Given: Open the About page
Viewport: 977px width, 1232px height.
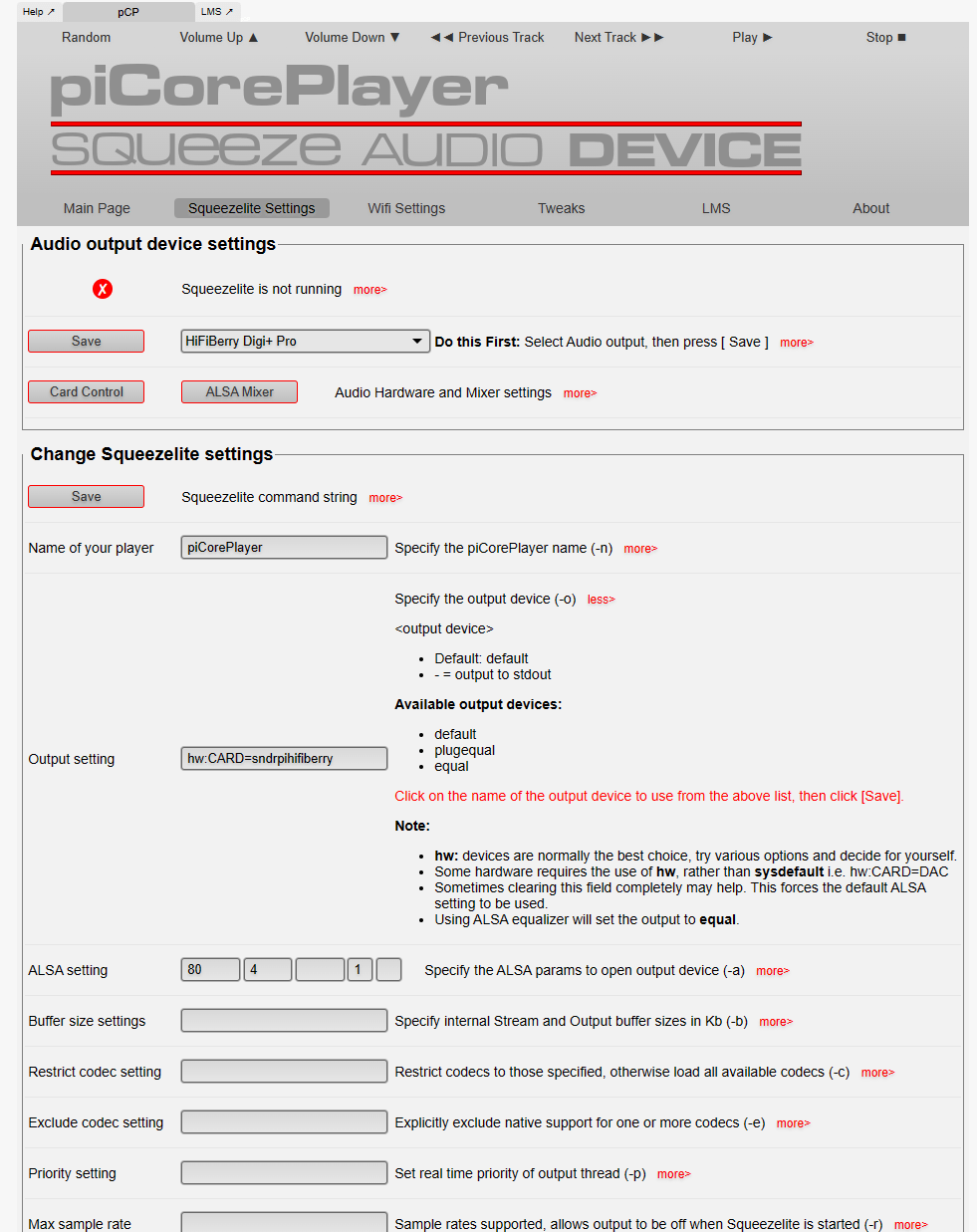Looking at the screenshot, I should pyautogui.click(x=871, y=208).
